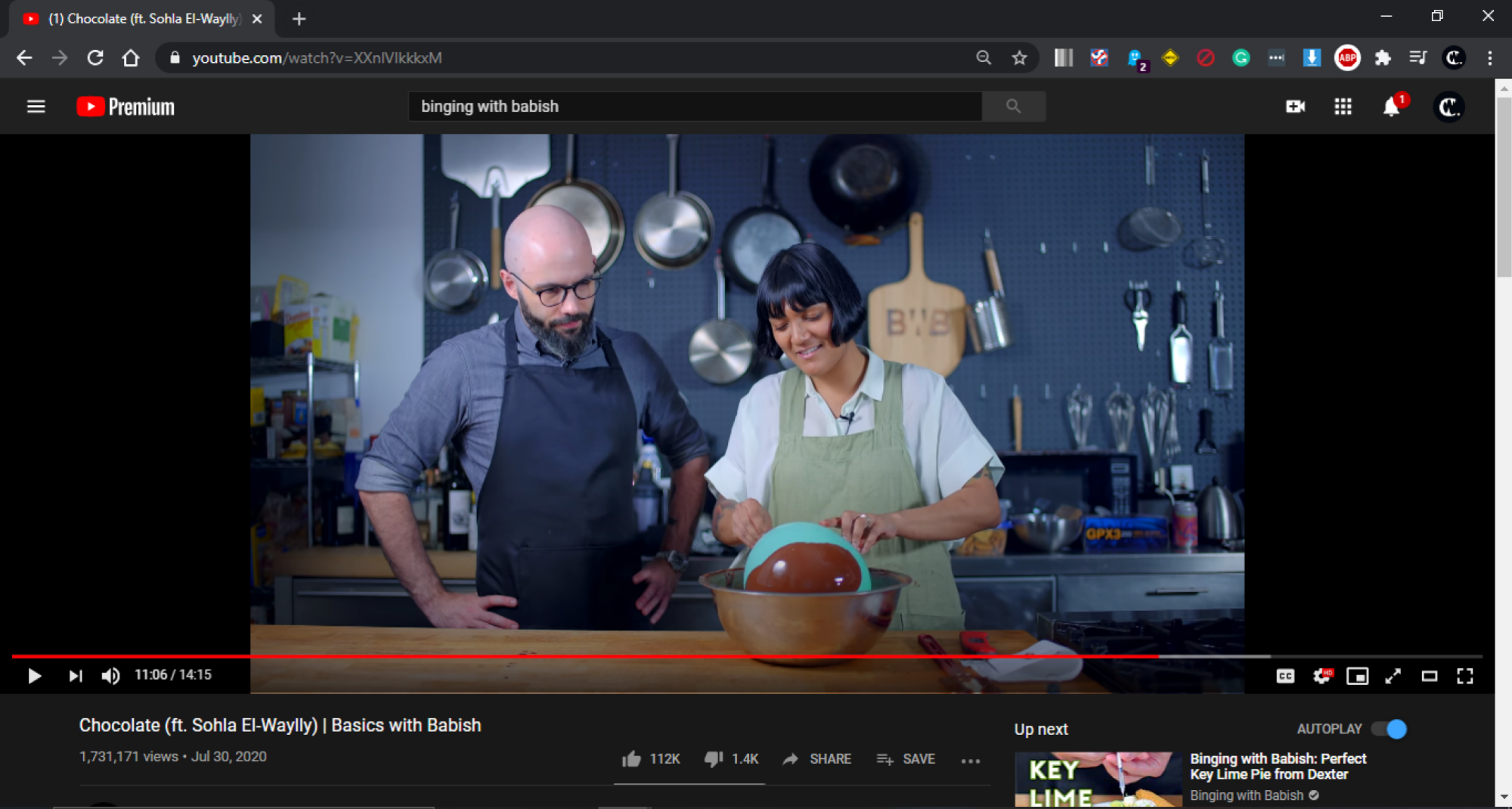Viewport: 1512px width, 809px height.
Task: Open the three-bars library extension icon
Action: 1064,57
